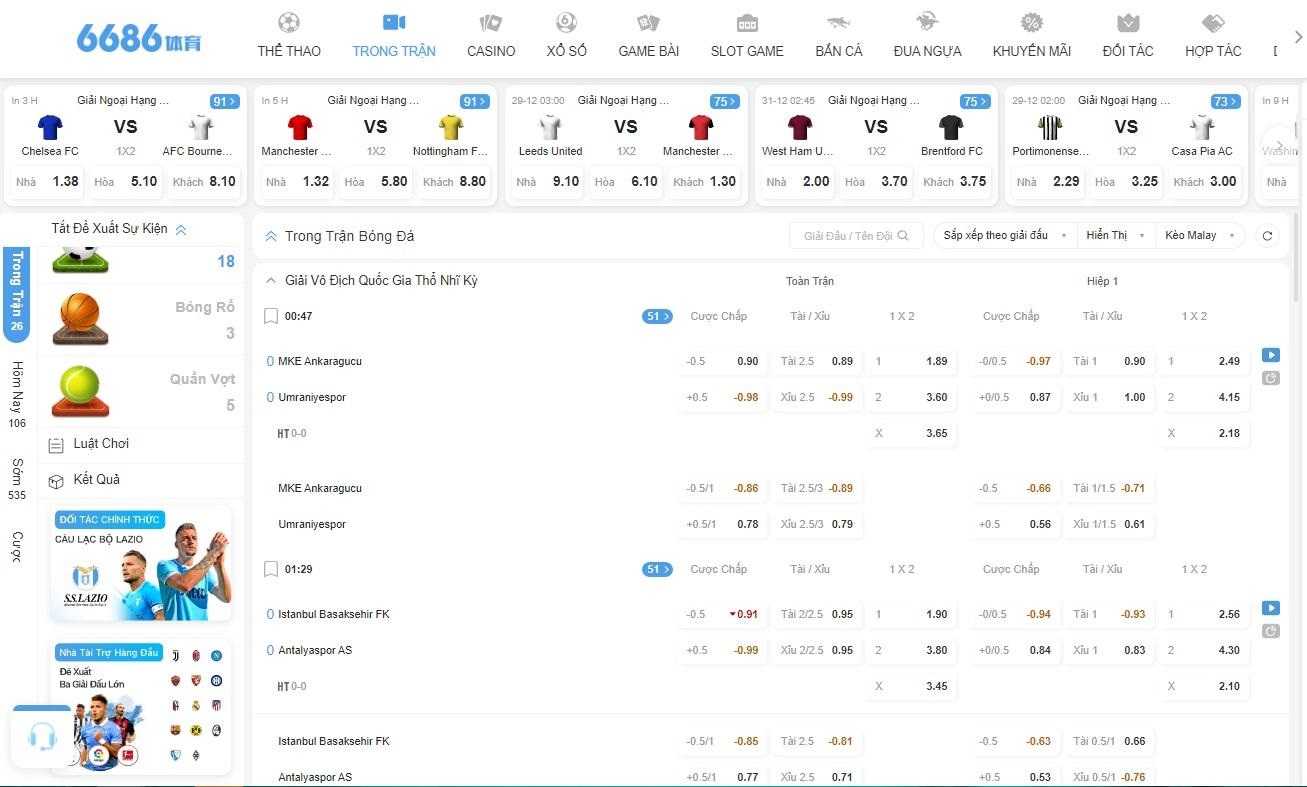Viewport: 1307px width, 787px height.
Task: Open the Slot Game section
Action: click(747, 36)
